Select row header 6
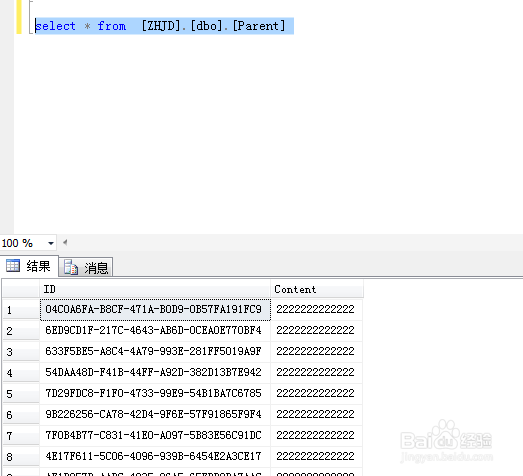 (x=21, y=415)
